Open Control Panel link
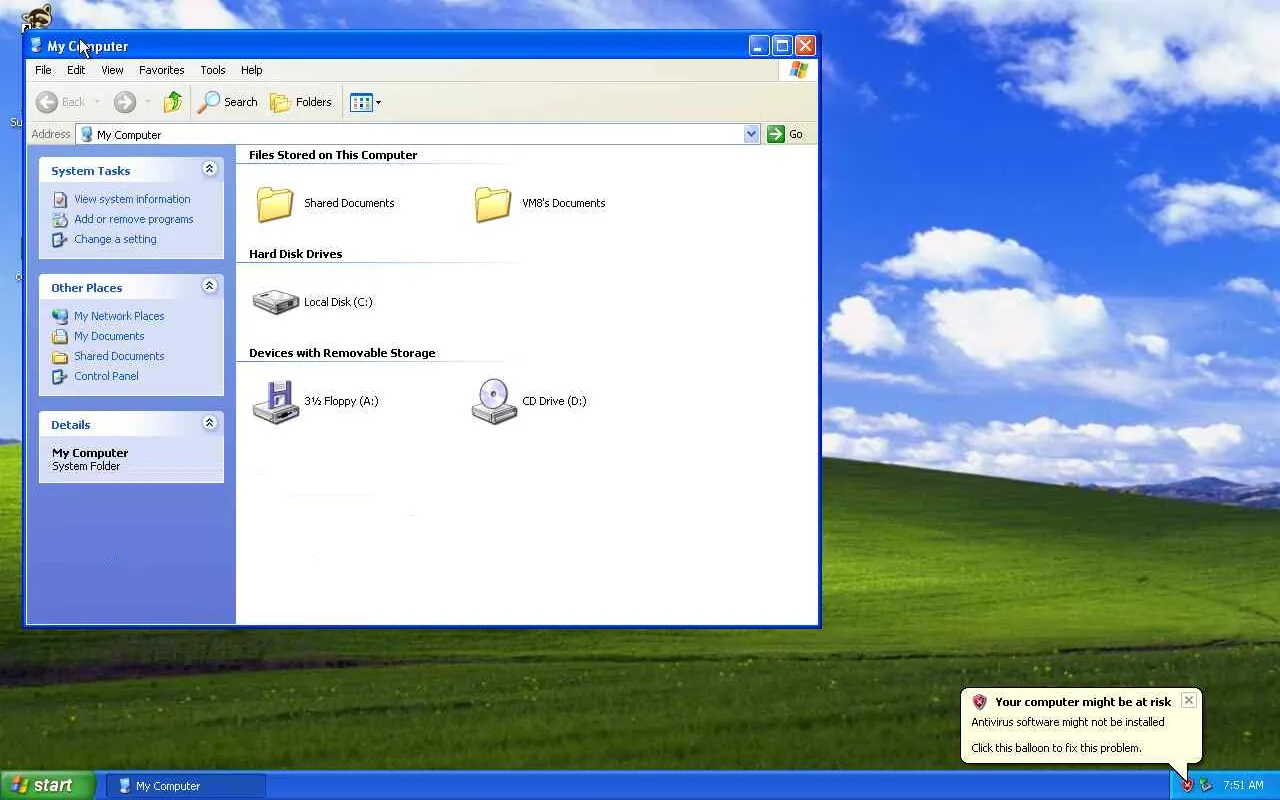1280x800 pixels. tap(106, 376)
